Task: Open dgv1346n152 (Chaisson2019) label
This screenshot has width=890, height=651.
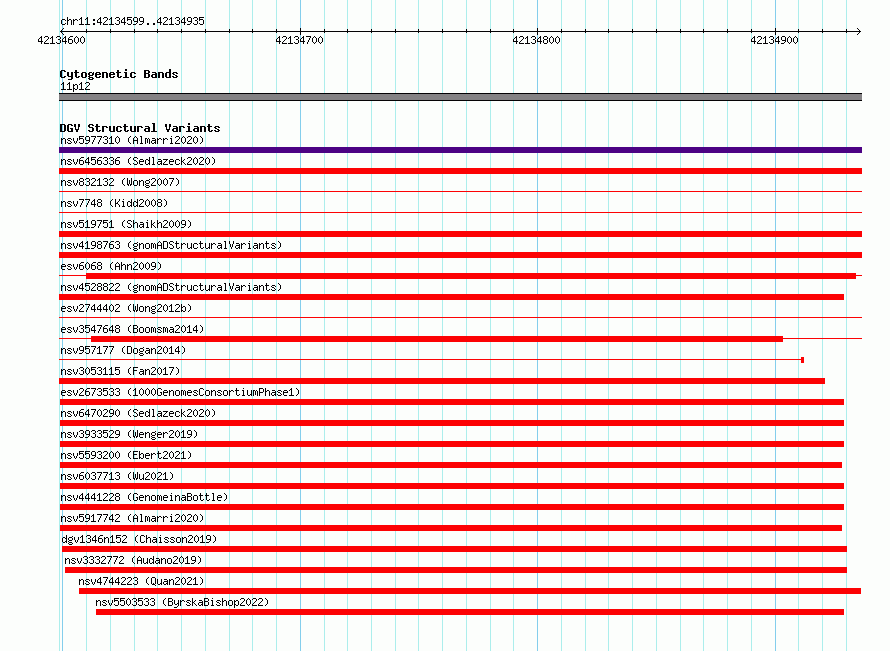Action: coord(139,539)
